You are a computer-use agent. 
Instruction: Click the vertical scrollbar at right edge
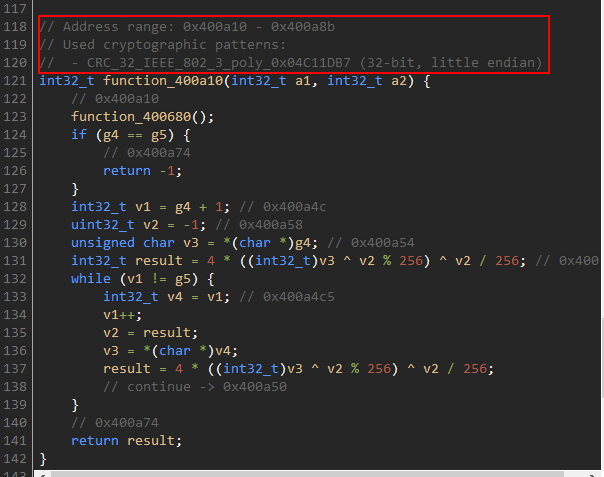pyautogui.click(x=602, y=358)
